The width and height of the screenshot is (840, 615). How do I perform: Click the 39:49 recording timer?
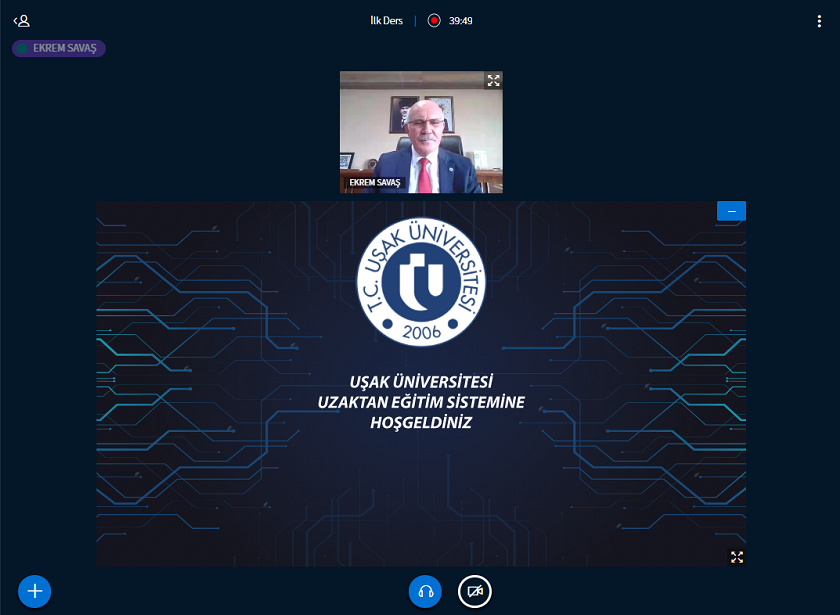(461, 20)
